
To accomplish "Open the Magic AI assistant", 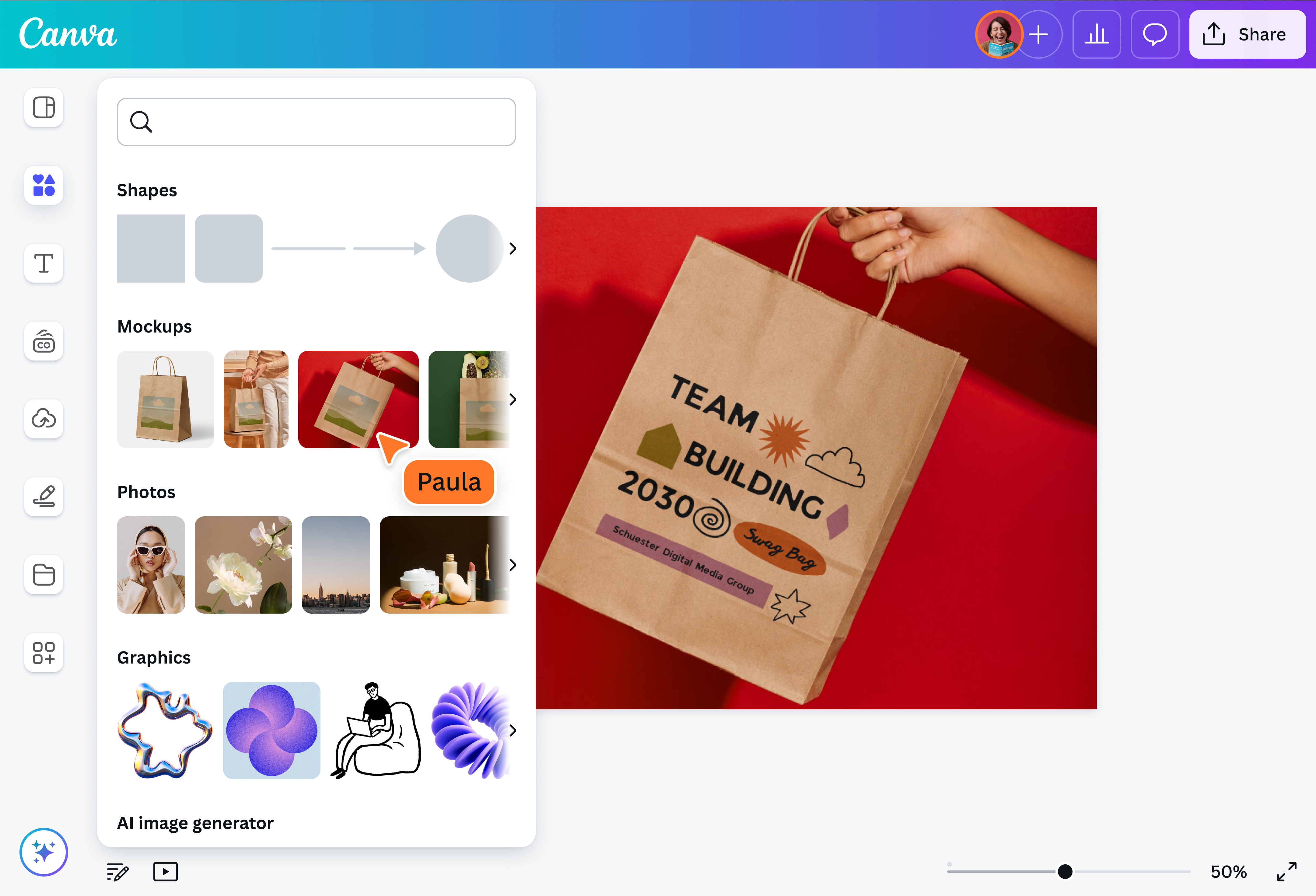I will (x=44, y=852).
